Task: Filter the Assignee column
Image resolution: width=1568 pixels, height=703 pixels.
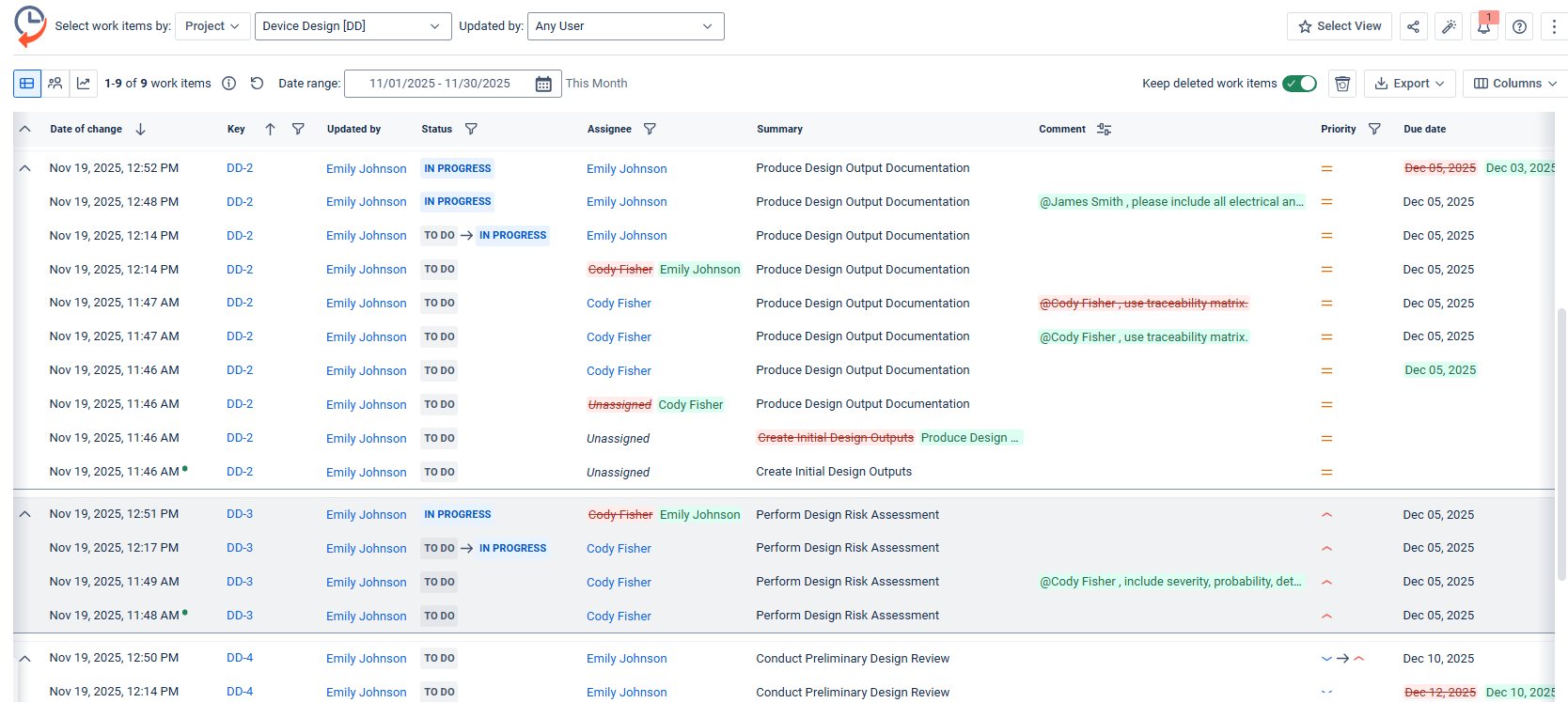Action: (x=650, y=129)
